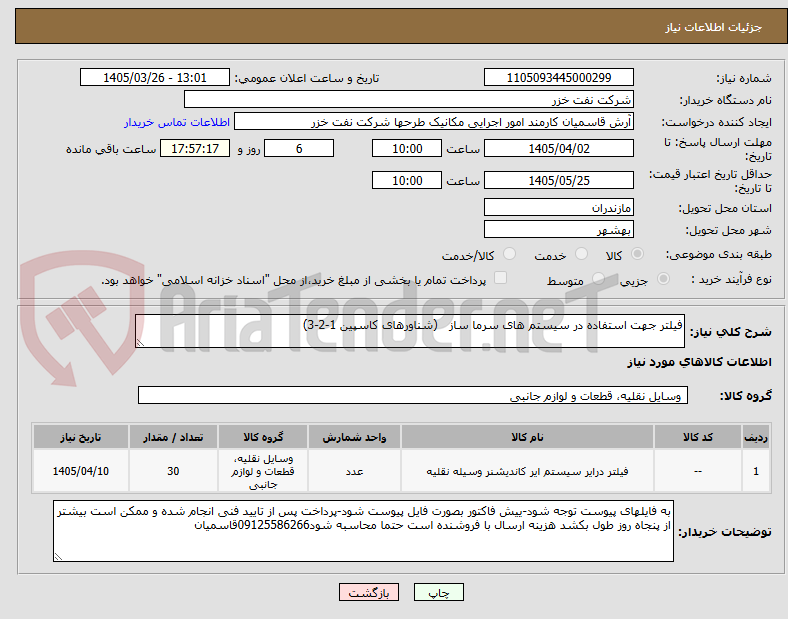Click the remaining days field showing 6
The width and height of the screenshot is (788, 619).
(x=299, y=149)
